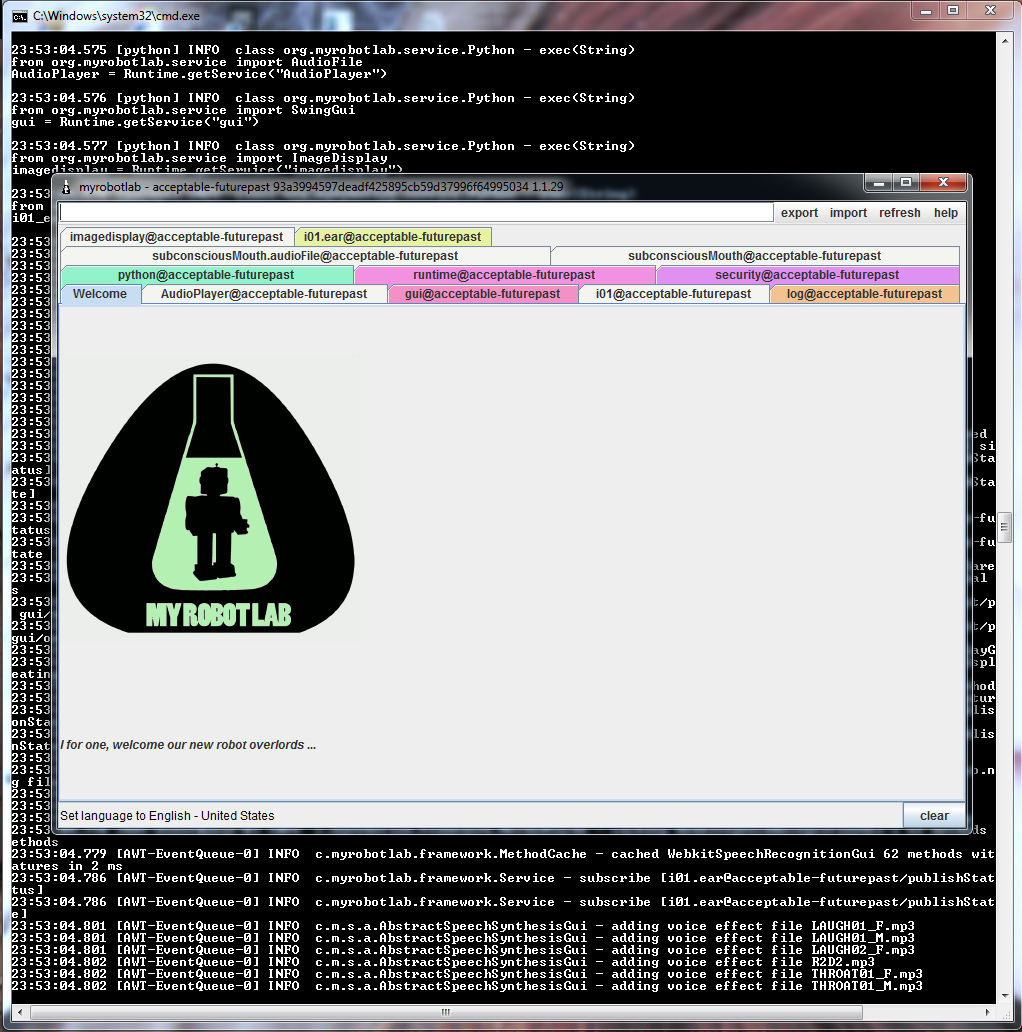Click the cmd horizontal scrollbar left arrow

click(x=20, y=1012)
